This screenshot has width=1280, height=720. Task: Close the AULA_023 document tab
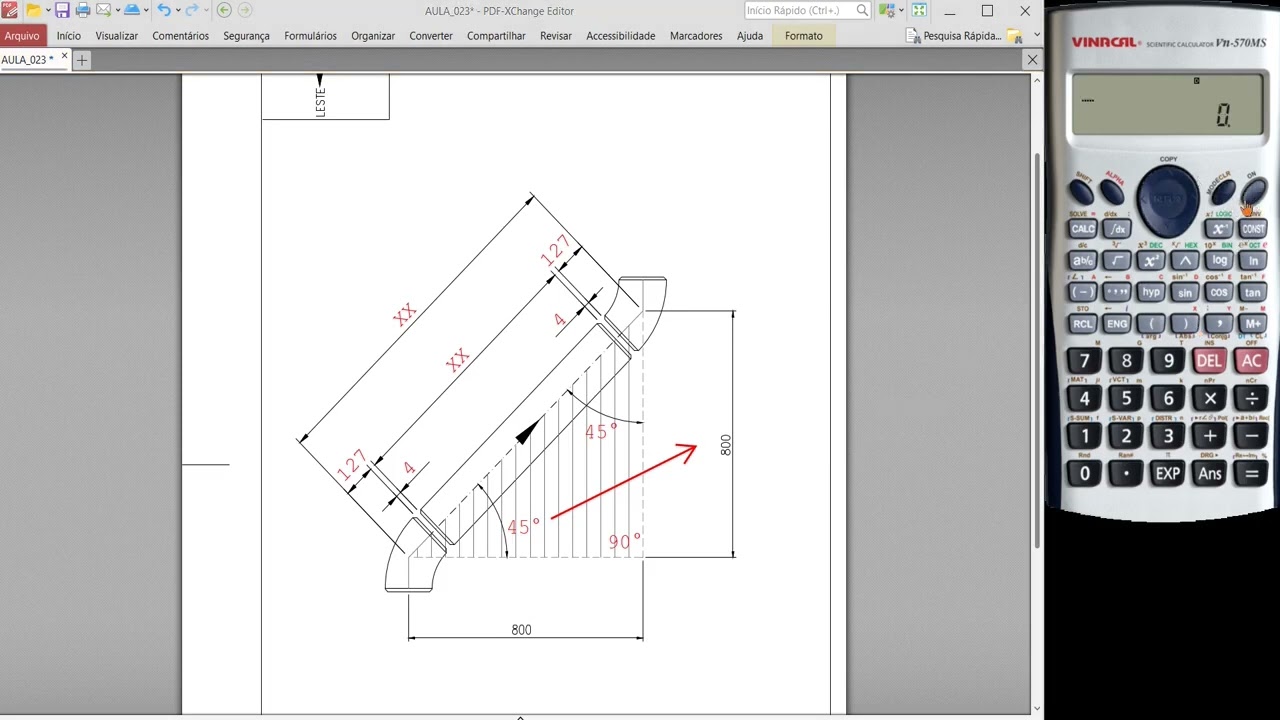click(x=65, y=58)
